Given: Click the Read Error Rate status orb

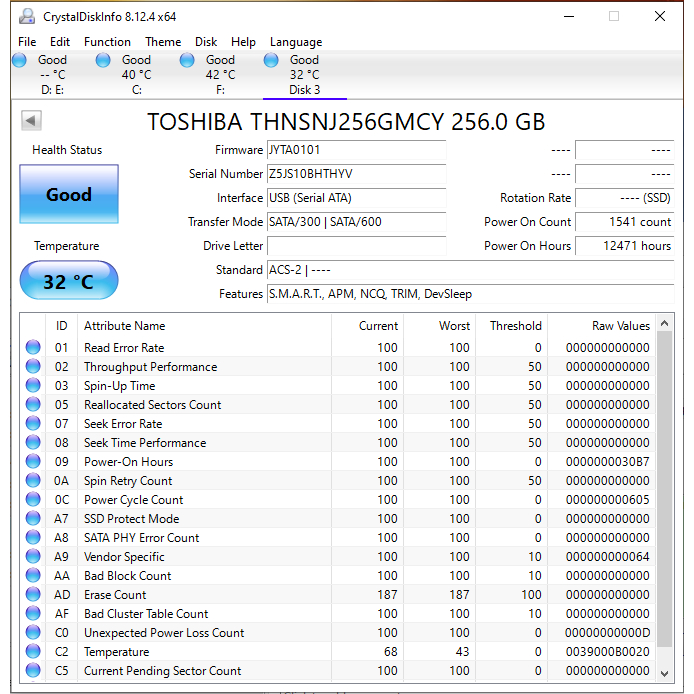Looking at the screenshot, I should pos(33,348).
